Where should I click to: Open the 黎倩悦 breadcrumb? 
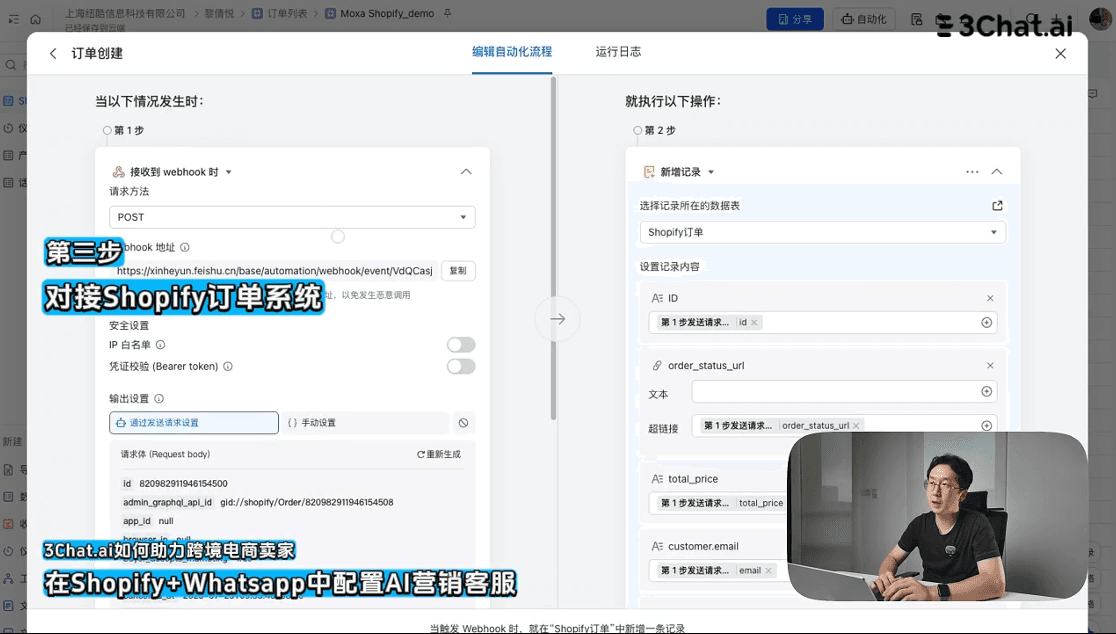point(219,14)
